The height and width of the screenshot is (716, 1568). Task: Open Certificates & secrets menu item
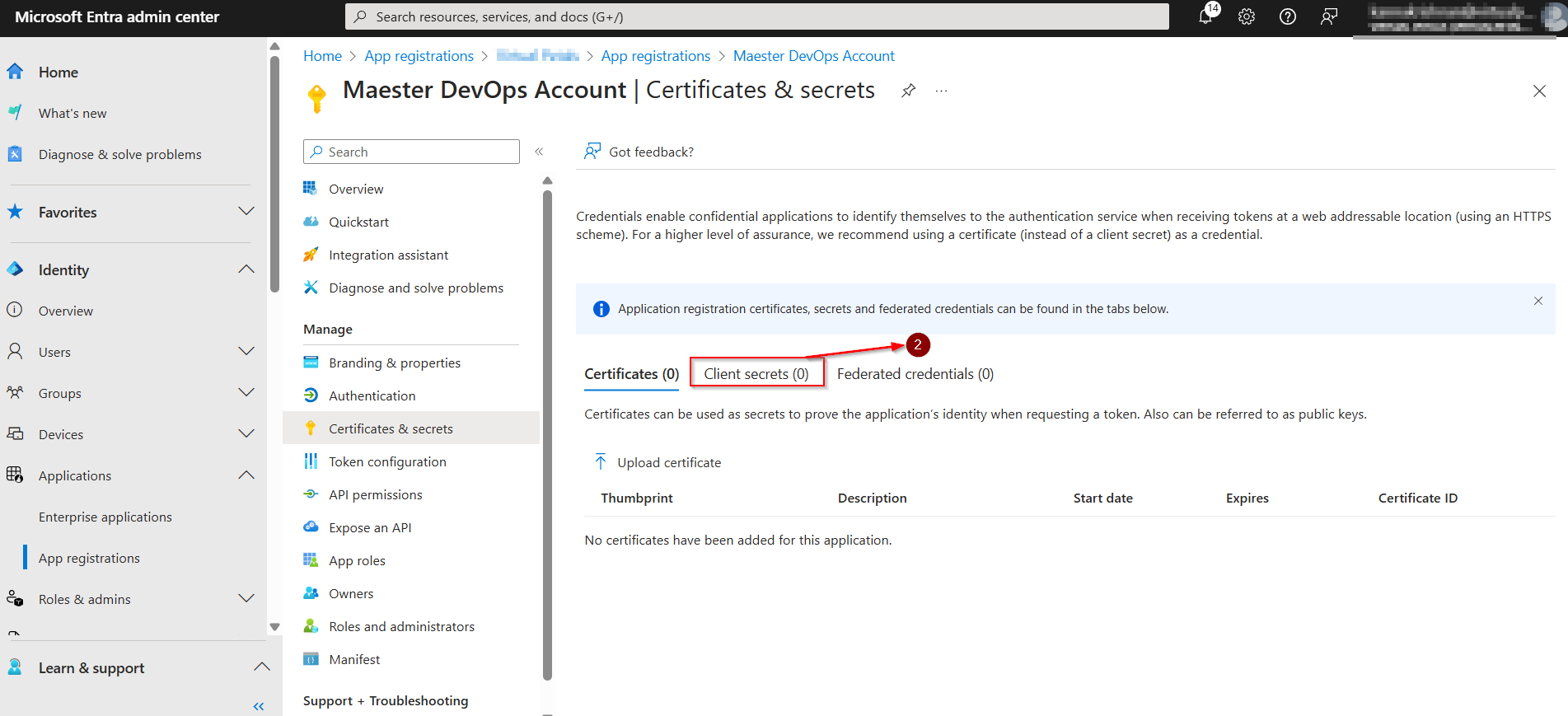(411, 428)
